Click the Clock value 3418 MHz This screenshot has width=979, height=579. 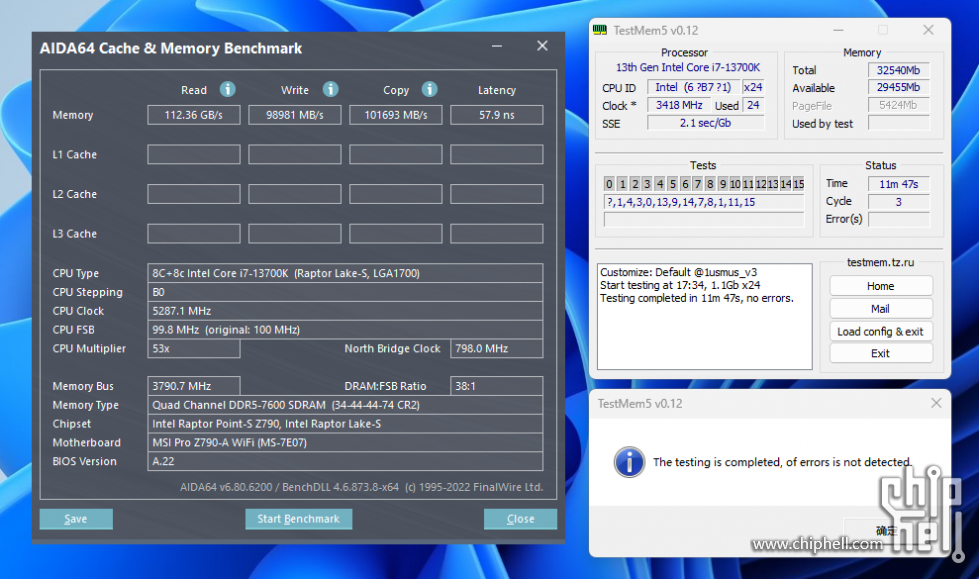click(x=679, y=105)
